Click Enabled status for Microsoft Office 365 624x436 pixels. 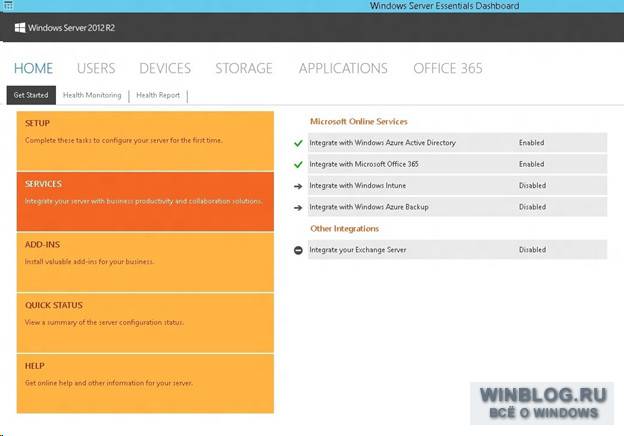[531, 164]
